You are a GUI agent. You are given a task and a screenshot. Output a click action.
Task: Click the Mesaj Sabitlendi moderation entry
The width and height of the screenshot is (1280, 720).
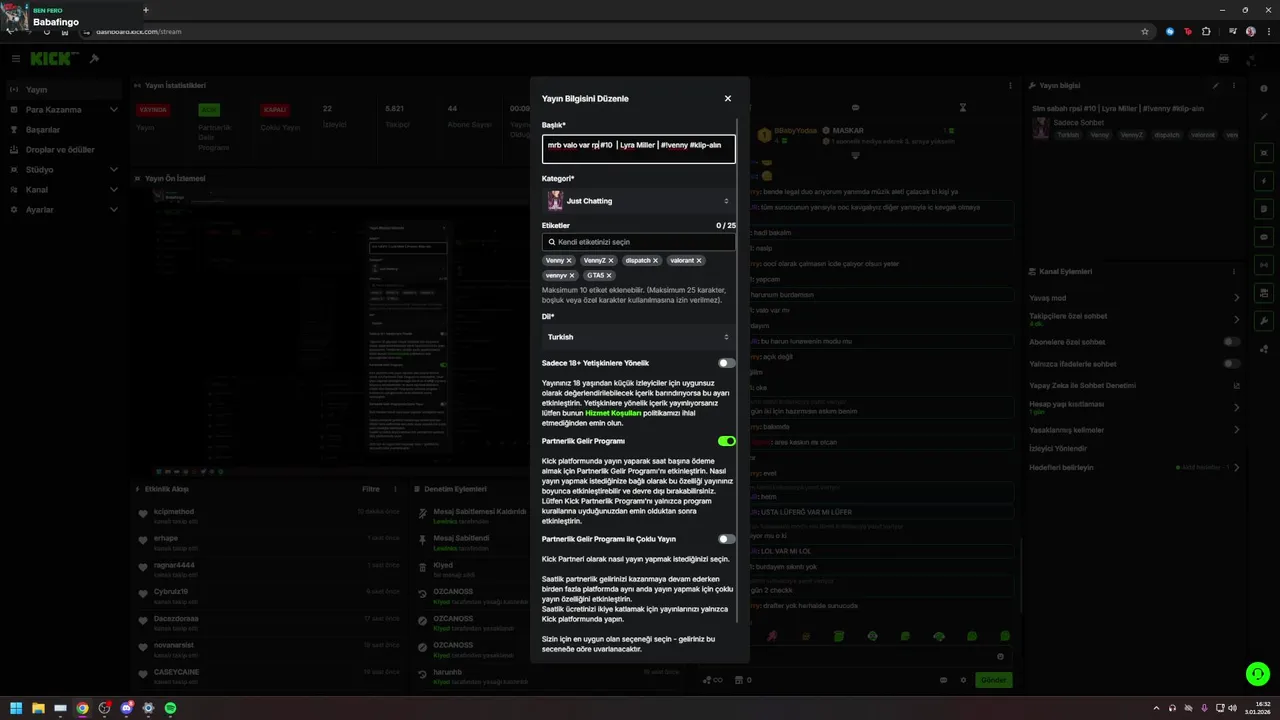pyautogui.click(x=472, y=541)
